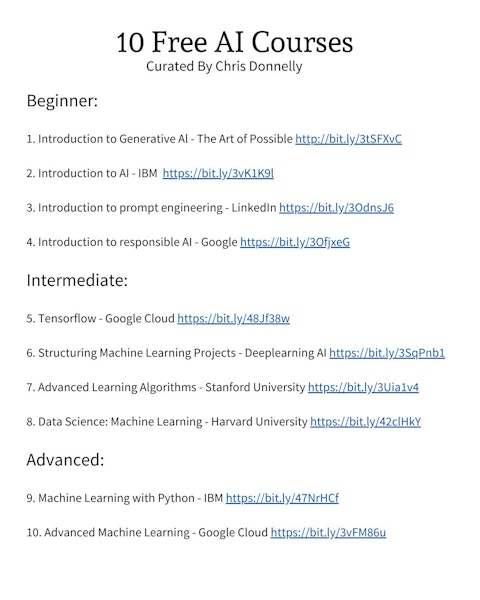
Task: Open the Generative AI Art of Possible link
Action: 348,139
